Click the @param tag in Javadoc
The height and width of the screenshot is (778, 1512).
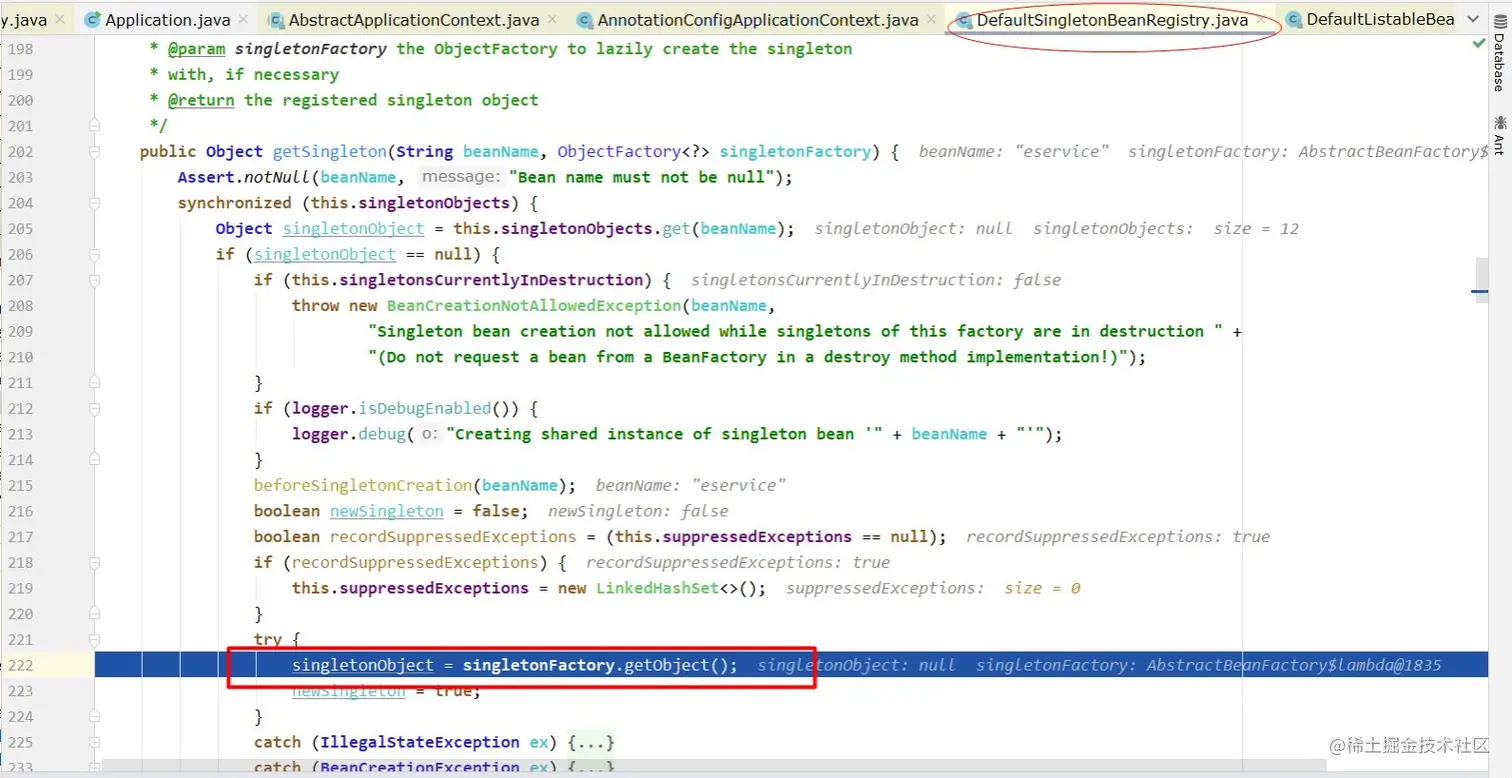[x=196, y=49]
